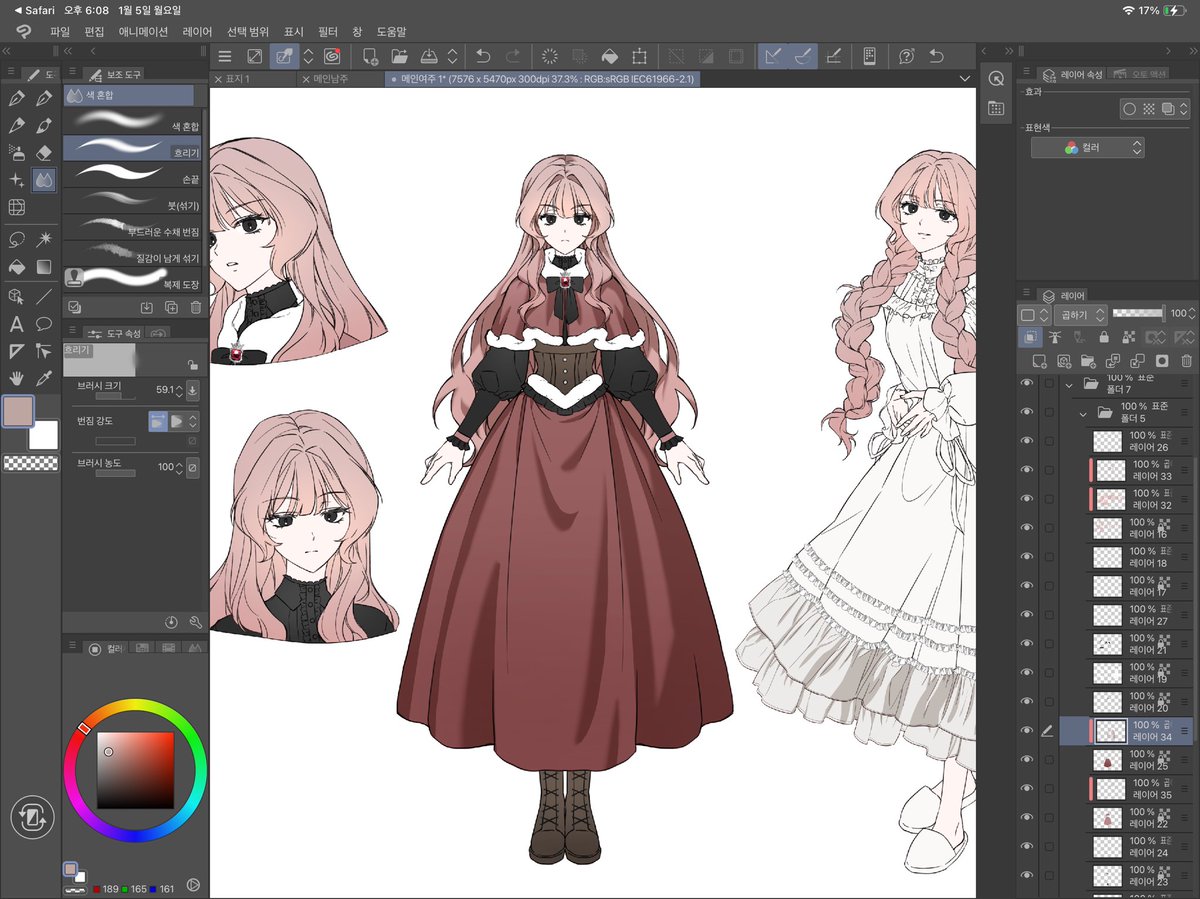Click the Undo arrow in command bar

[x=483, y=56]
